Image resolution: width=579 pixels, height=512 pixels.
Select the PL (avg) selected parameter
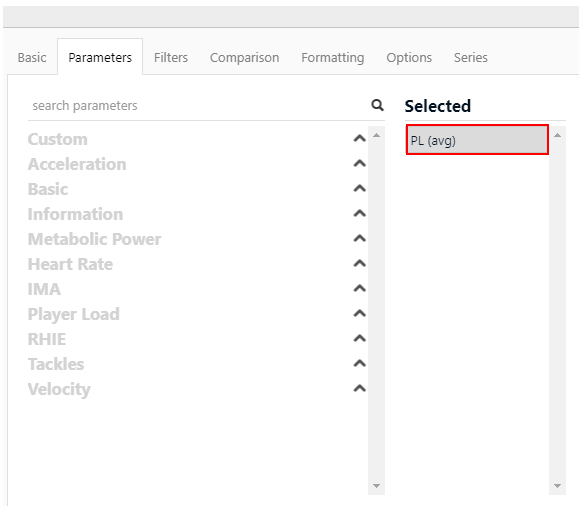coord(477,140)
